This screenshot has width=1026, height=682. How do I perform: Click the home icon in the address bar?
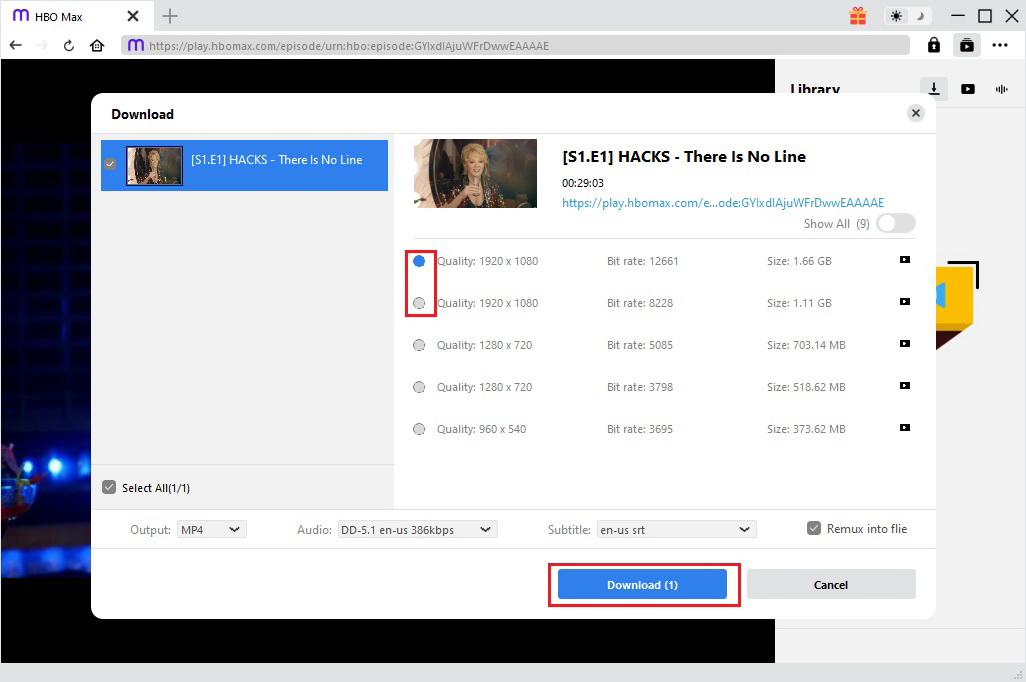(97, 46)
